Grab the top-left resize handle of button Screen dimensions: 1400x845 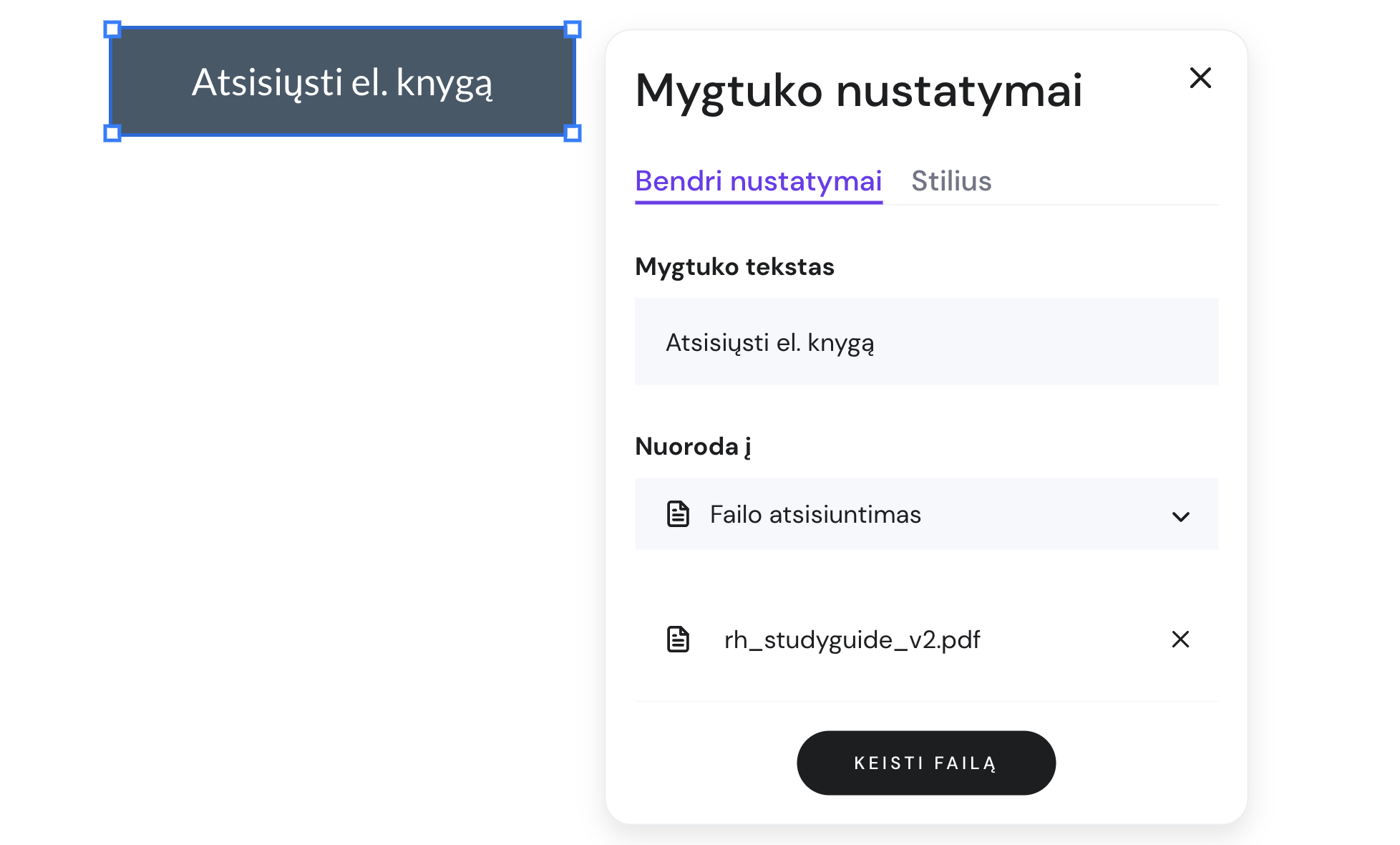point(112,29)
